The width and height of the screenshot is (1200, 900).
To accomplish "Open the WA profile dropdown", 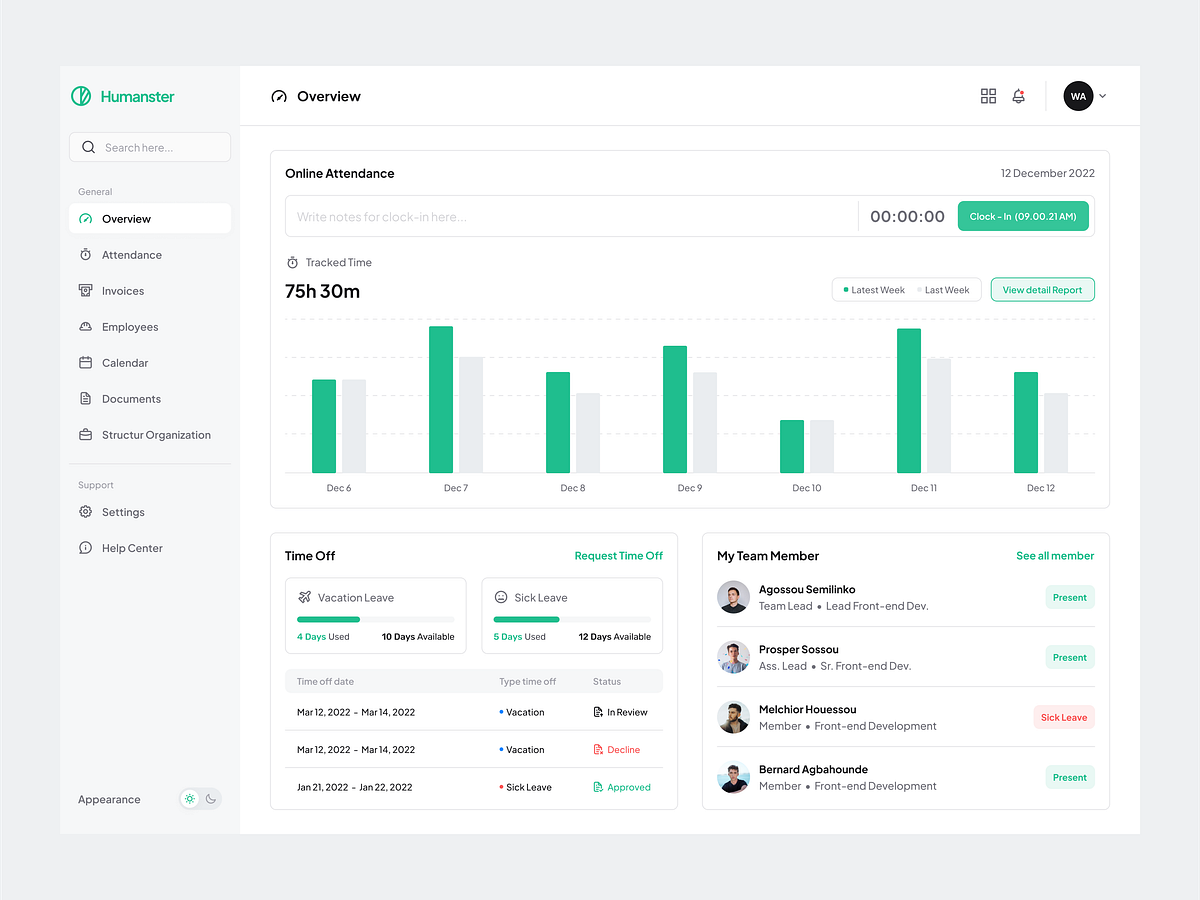I will pyautogui.click(x=1085, y=96).
